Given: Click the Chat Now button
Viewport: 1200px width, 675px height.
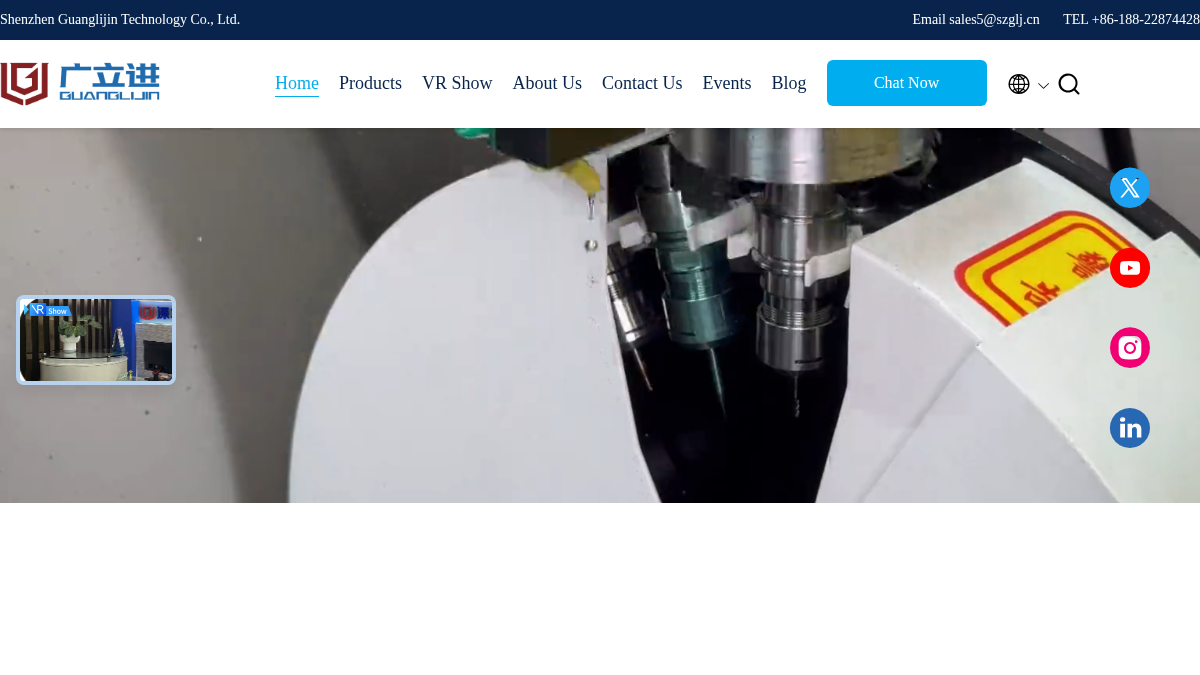Looking at the screenshot, I should point(907,83).
